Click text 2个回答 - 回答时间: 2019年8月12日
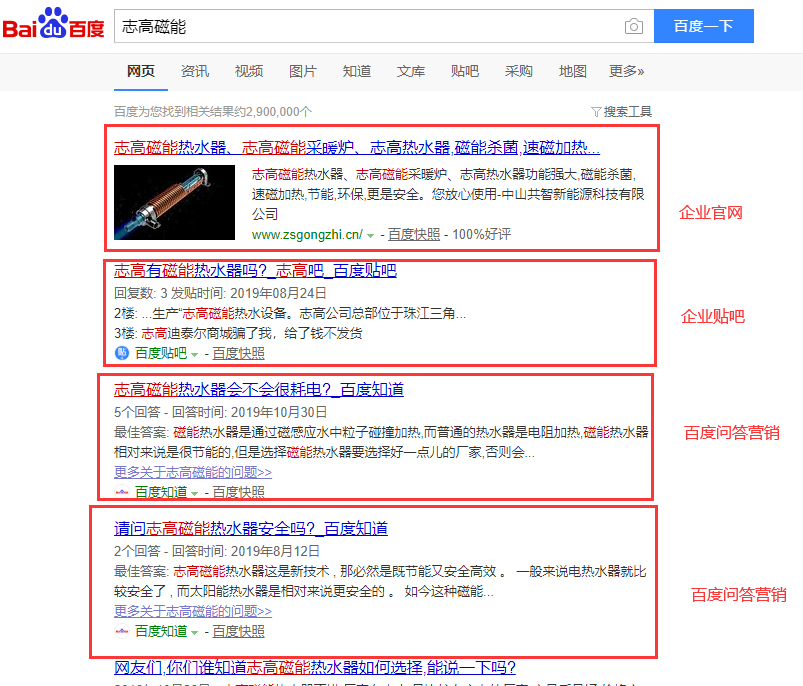This screenshot has height=686, width=803. coord(217,551)
